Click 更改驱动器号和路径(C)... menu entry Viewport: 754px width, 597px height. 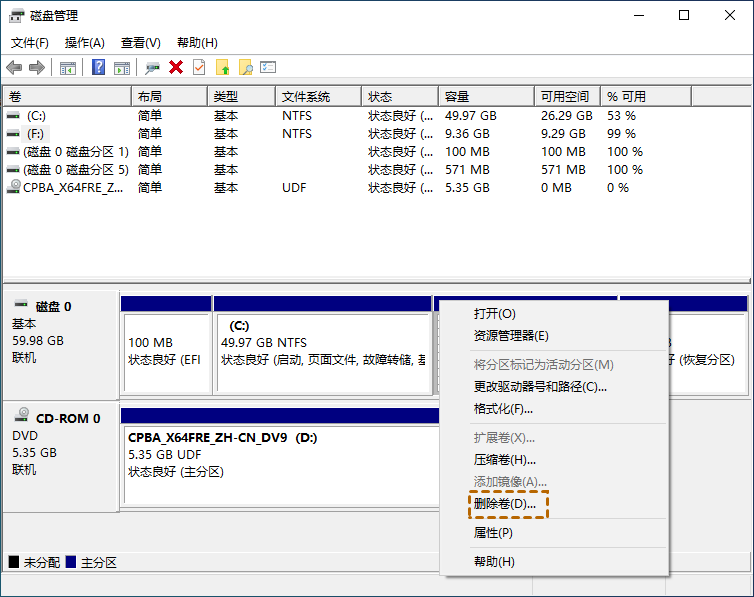540,386
